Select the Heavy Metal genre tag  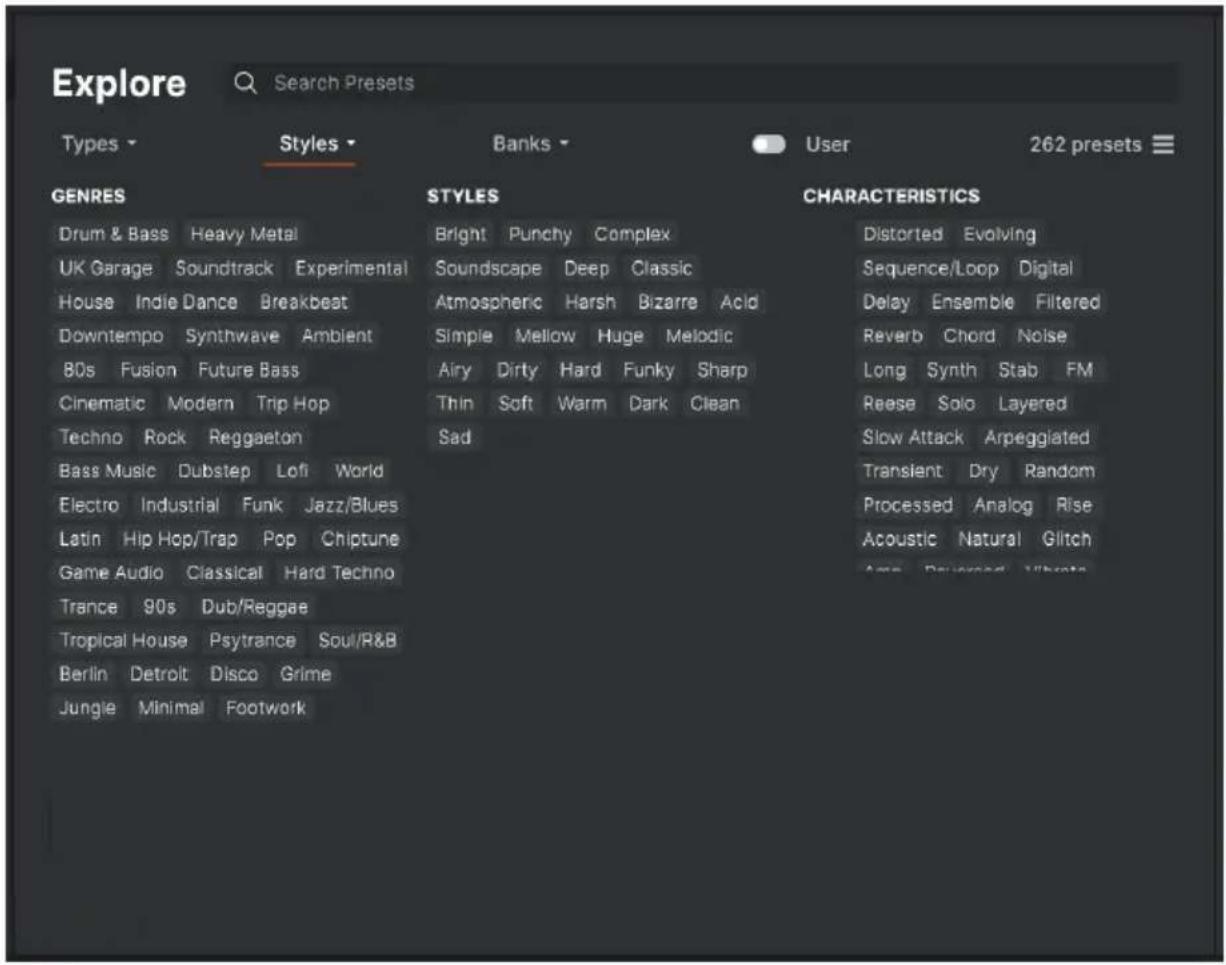244,235
